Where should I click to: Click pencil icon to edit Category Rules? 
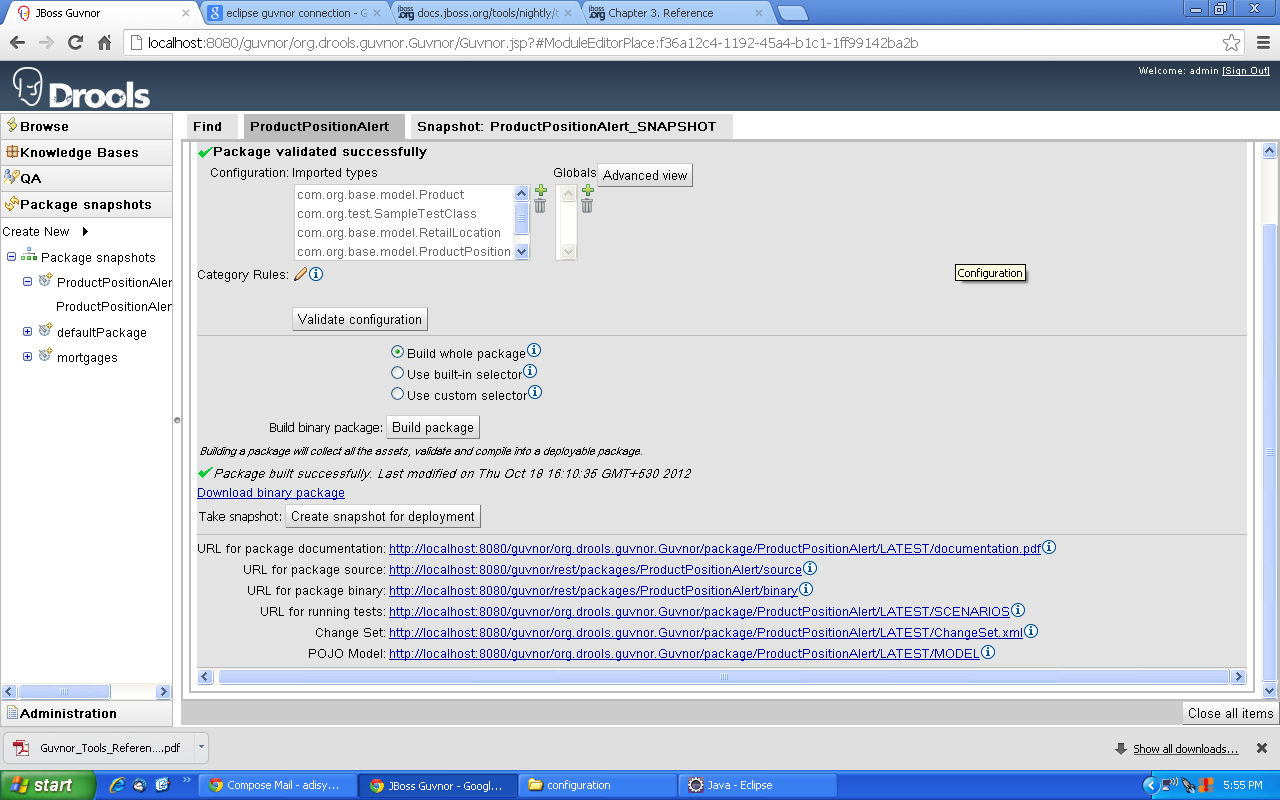[x=300, y=274]
